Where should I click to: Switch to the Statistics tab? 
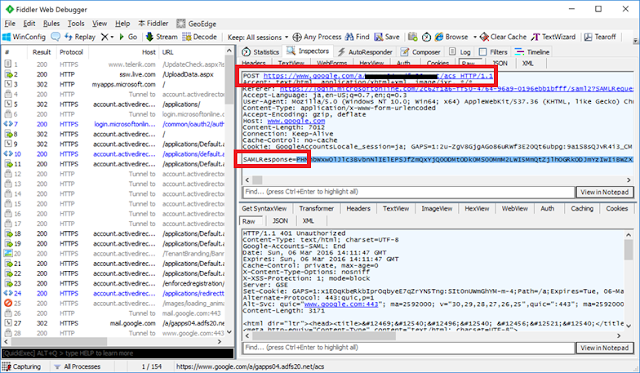click(x=260, y=52)
